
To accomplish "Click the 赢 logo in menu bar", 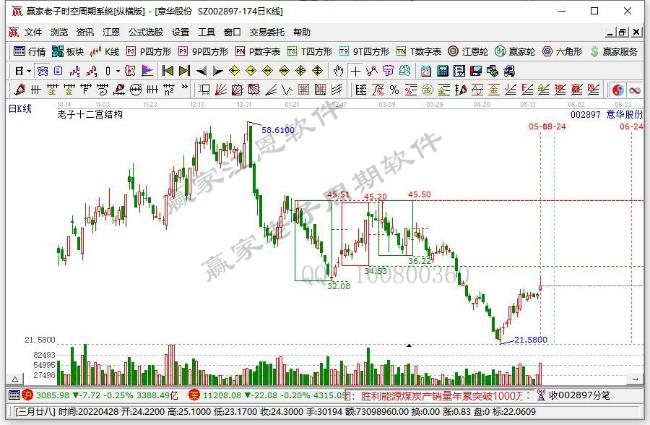I will pos(14,32).
